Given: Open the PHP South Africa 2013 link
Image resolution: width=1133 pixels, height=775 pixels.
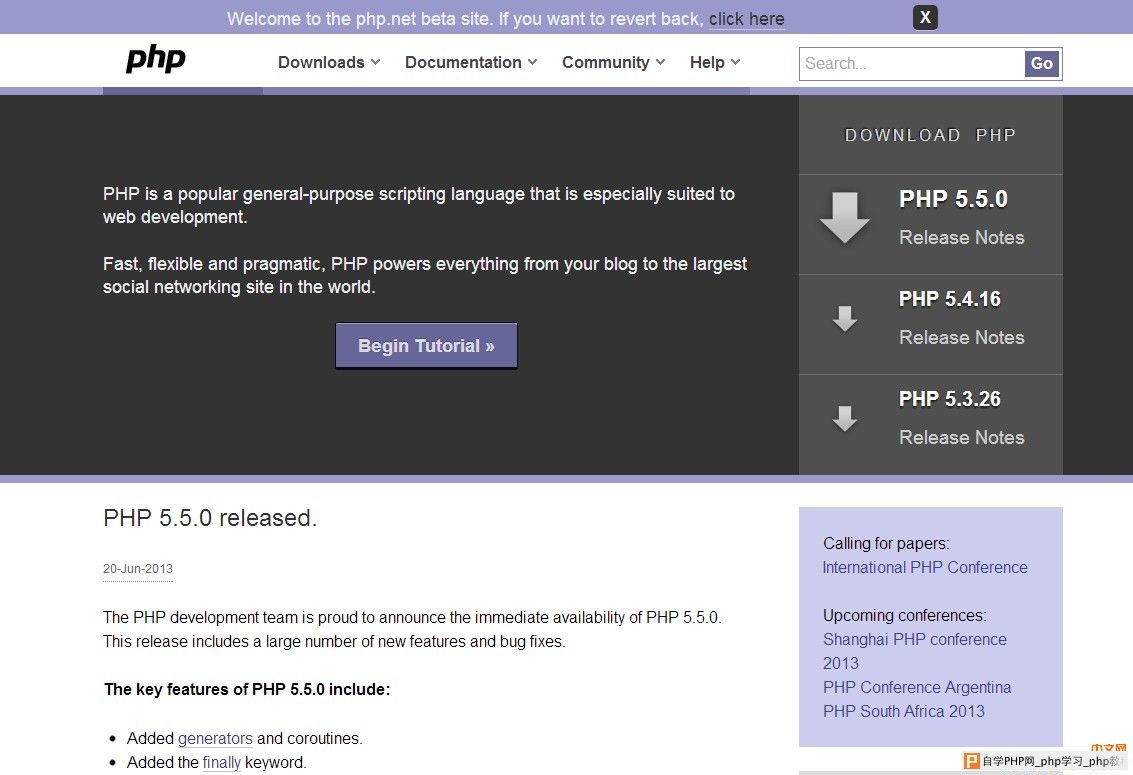Looking at the screenshot, I should click(x=904, y=711).
